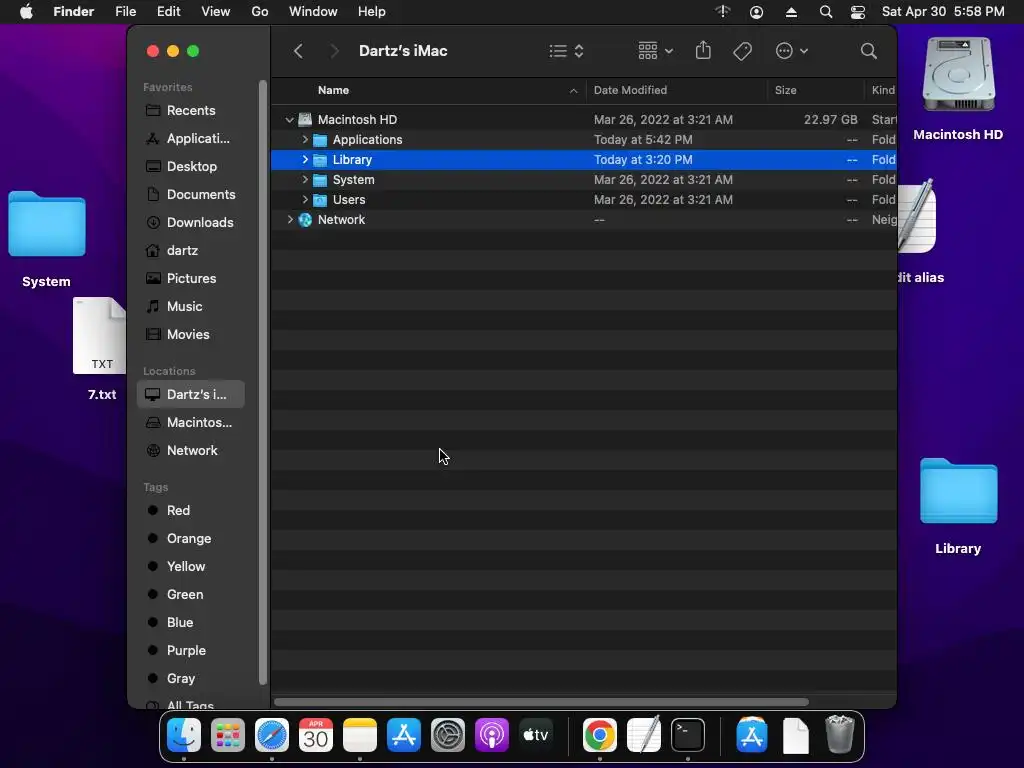Expand the System folder row
1024x768 pixels.
[x=304, y=180]
